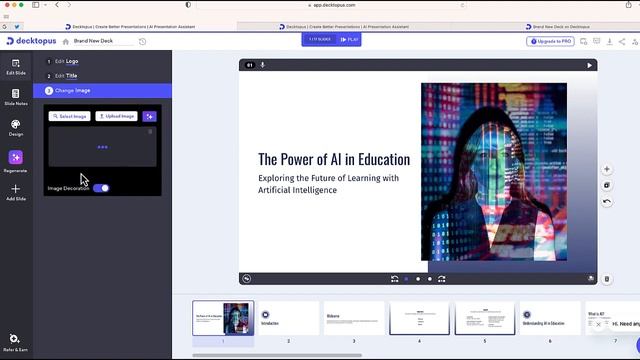
Task: Select the third layout variation dot
Action: [x=430, y=279]
